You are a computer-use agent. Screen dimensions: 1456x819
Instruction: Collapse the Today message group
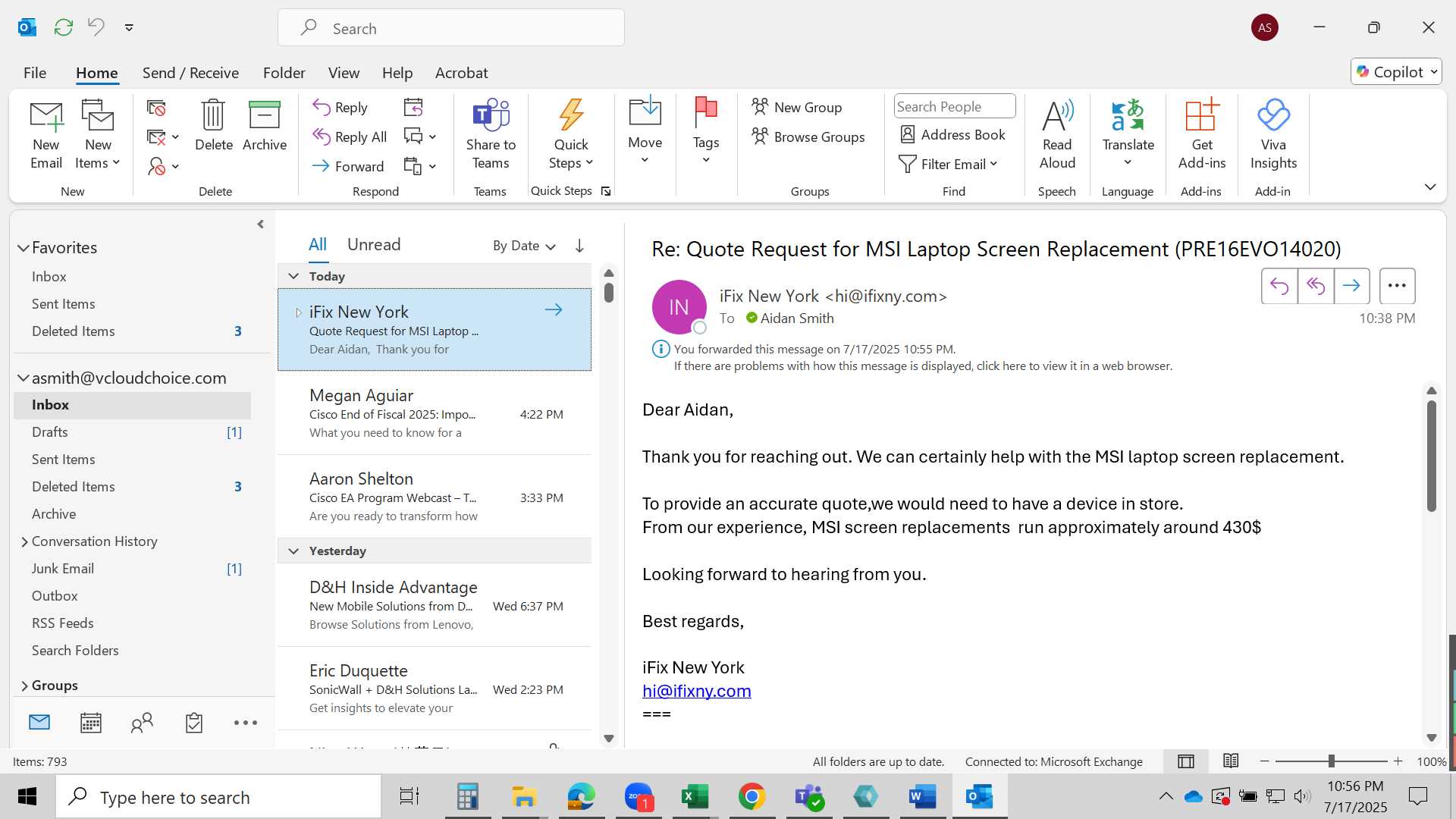(293, 276)
